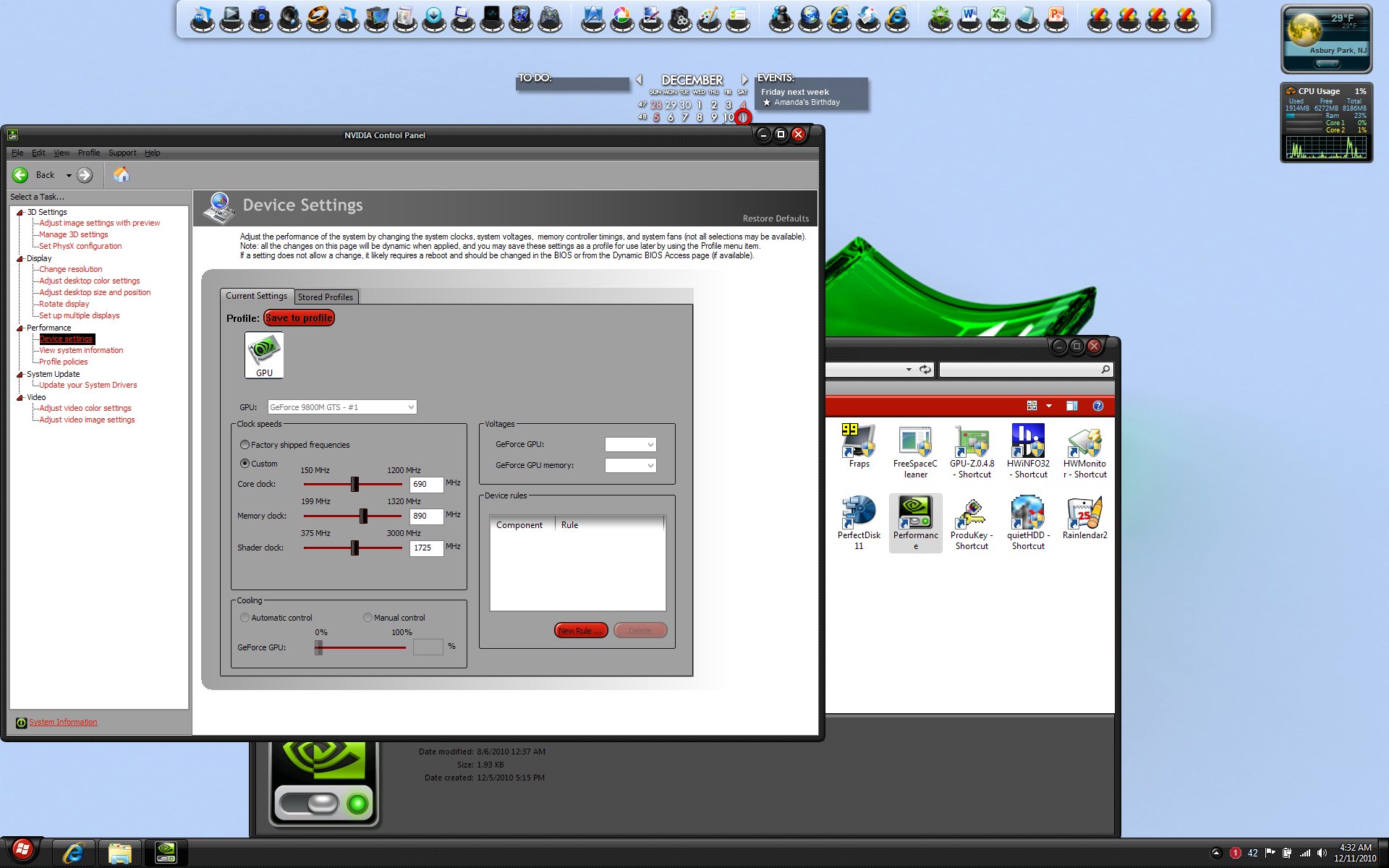Open Fraps shortcut in Explorer window

tap(859, 446)
